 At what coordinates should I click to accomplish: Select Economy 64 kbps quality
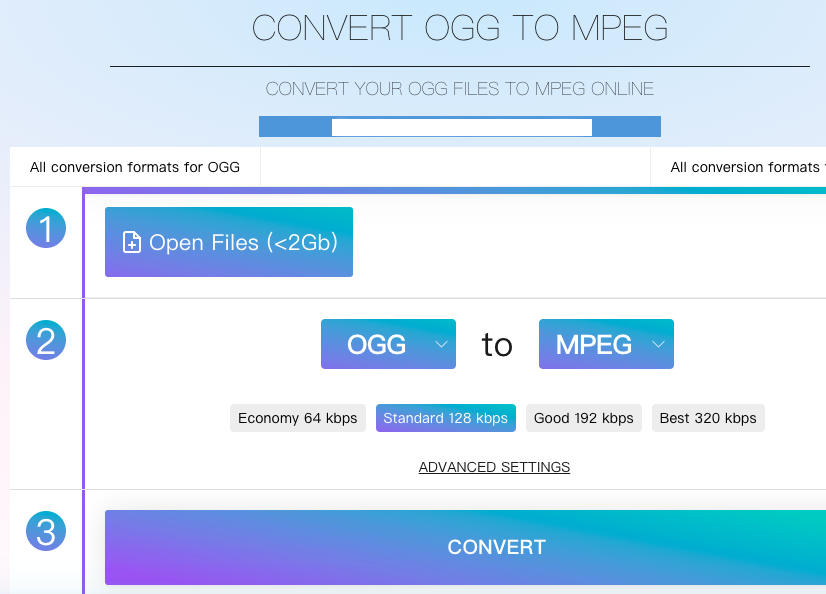click(x=298, y=418)
